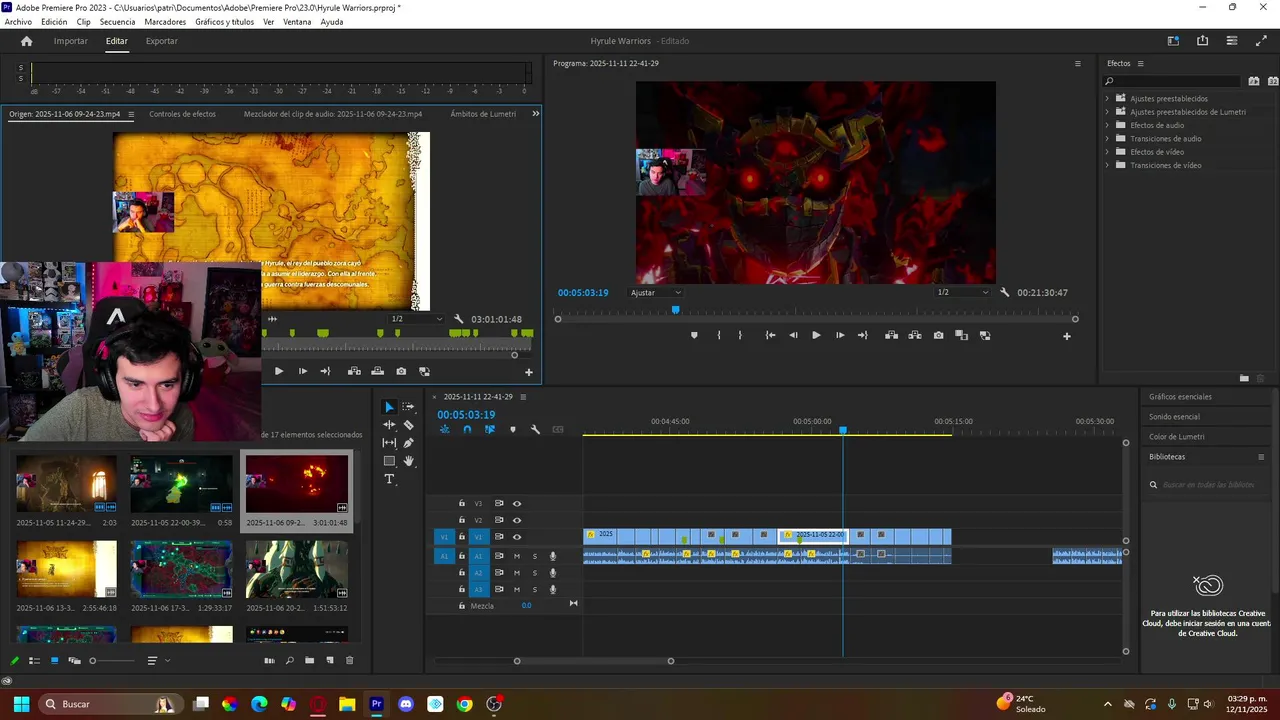This screenshot has height=720, width=1280.
Task: Delete selected item in Project panel
Action: [x=349, y=661]
